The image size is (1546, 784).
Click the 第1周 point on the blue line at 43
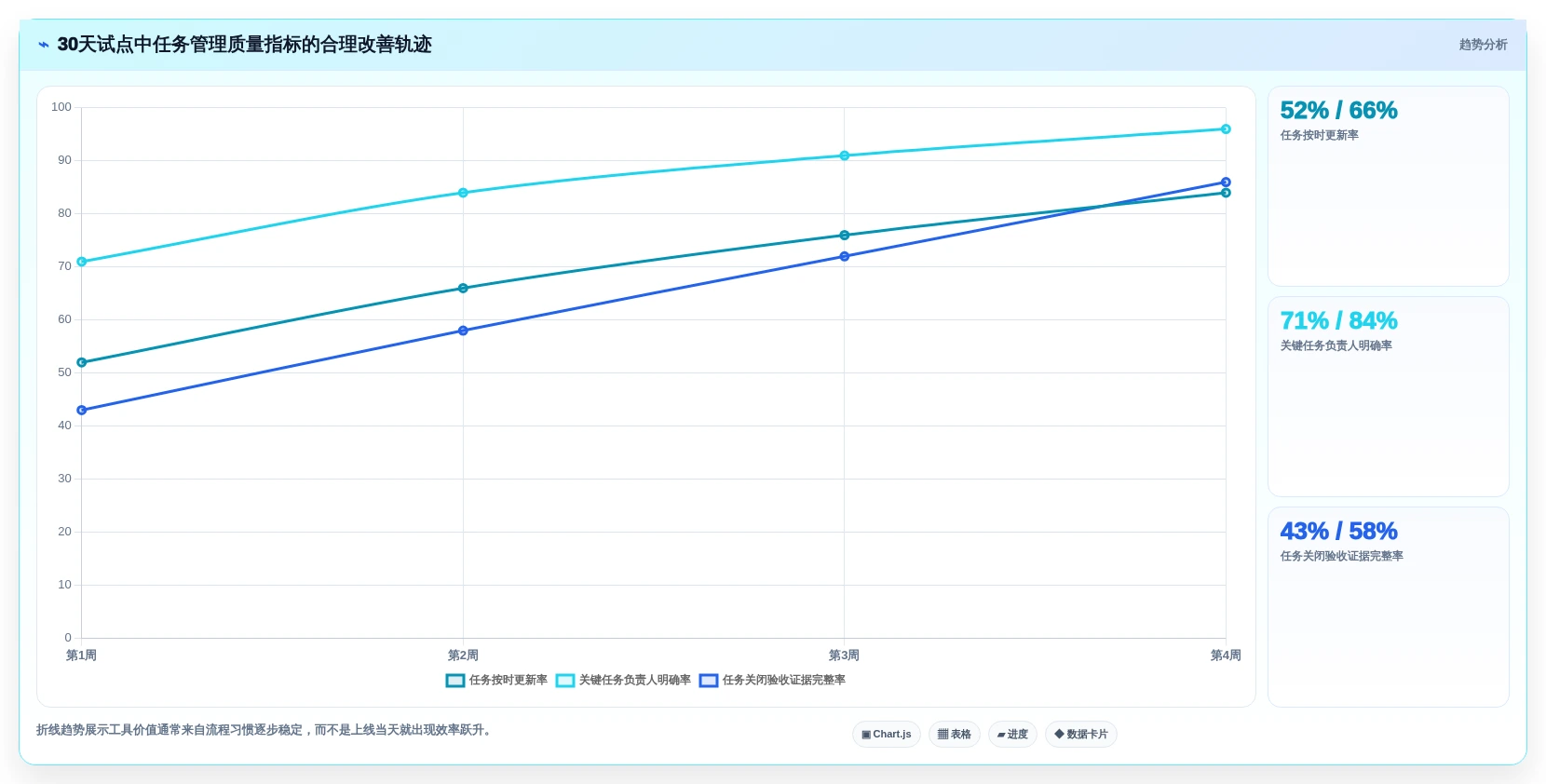click(x=82, y=411)
